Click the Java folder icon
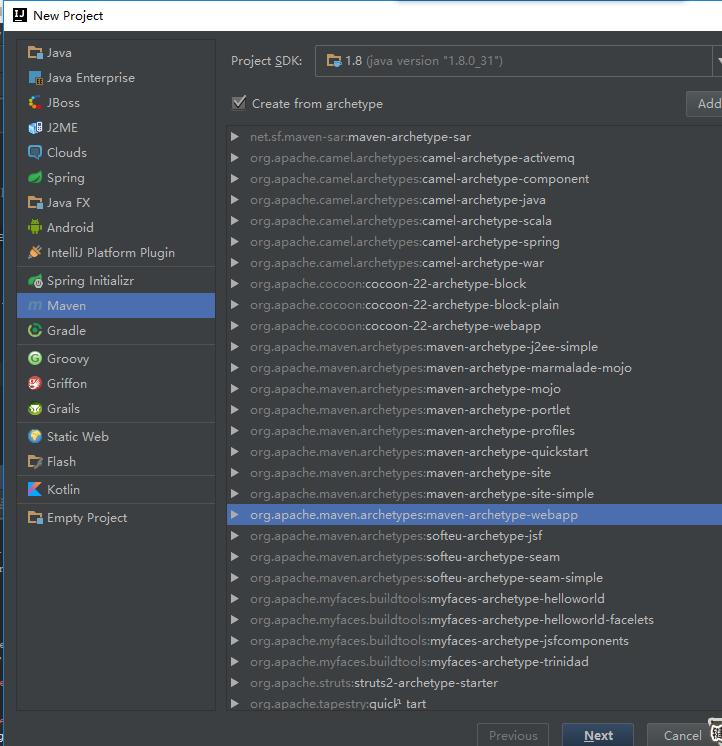Screen dimensions: 722x746 35,53
